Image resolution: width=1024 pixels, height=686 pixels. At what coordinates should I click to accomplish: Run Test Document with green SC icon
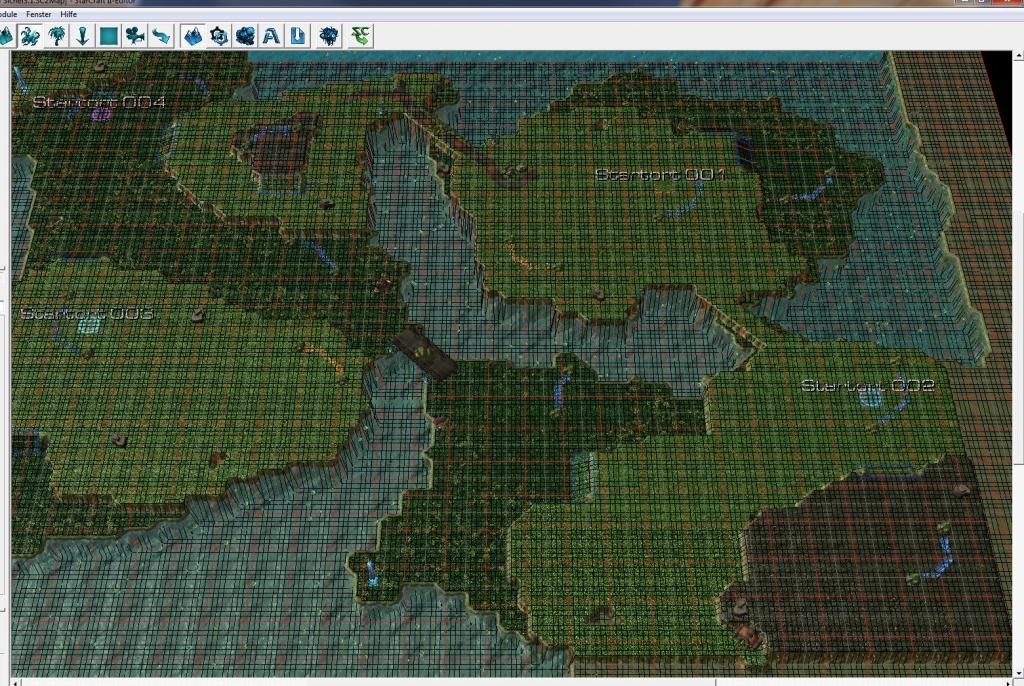click(360, 37)
